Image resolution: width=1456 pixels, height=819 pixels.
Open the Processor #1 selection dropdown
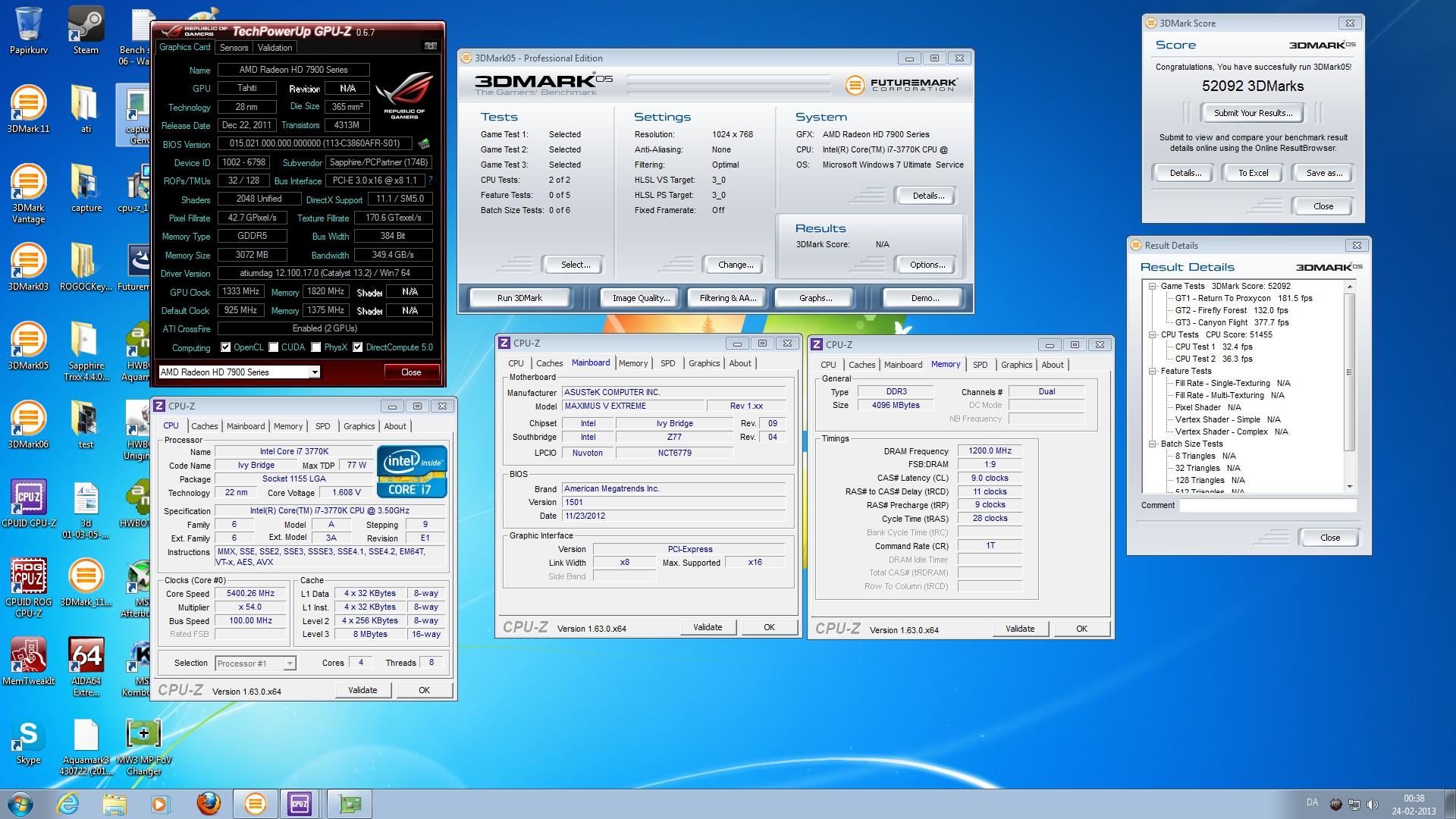click(255, 664)
